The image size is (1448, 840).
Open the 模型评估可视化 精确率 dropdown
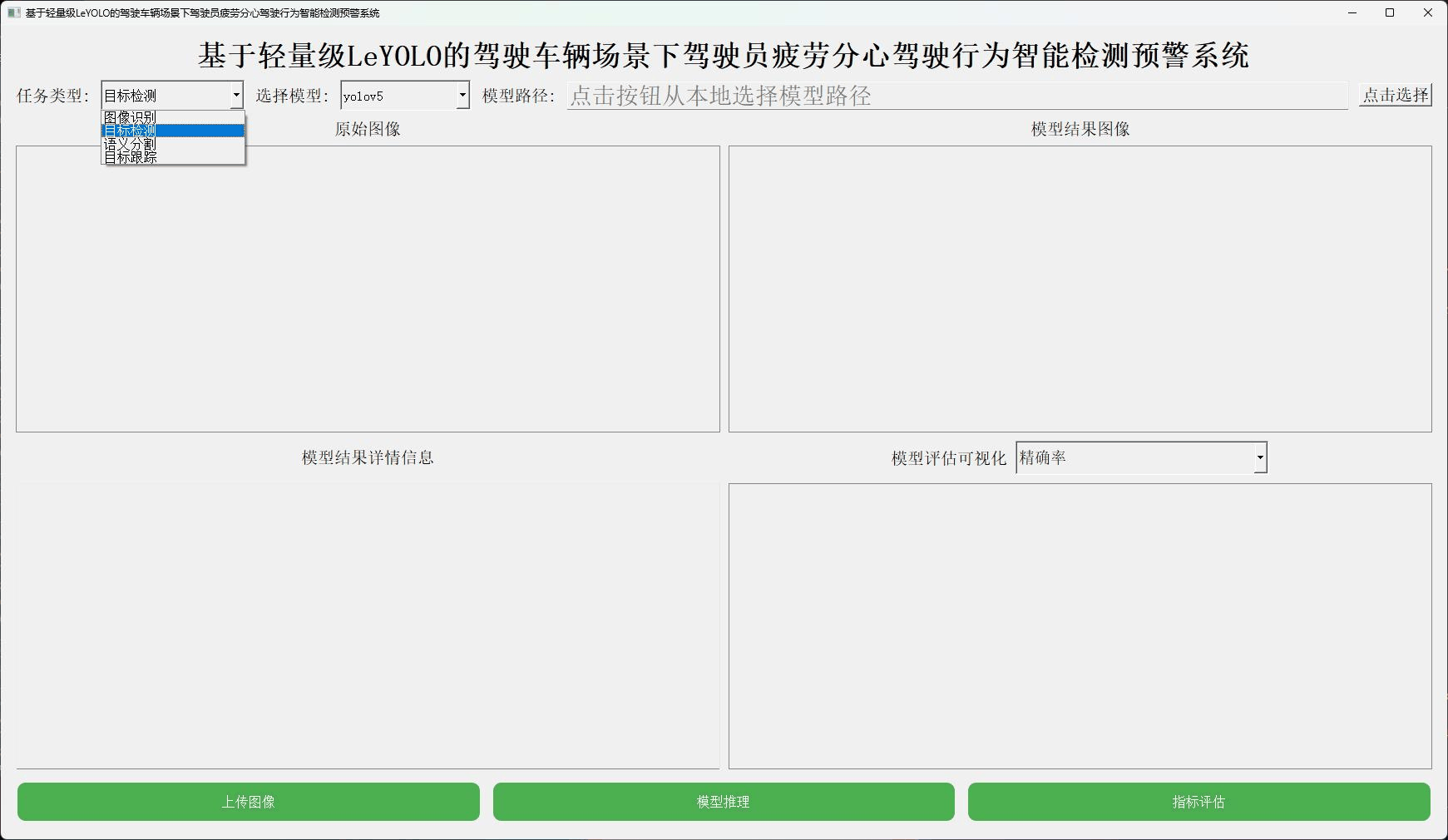(1141, 457)
